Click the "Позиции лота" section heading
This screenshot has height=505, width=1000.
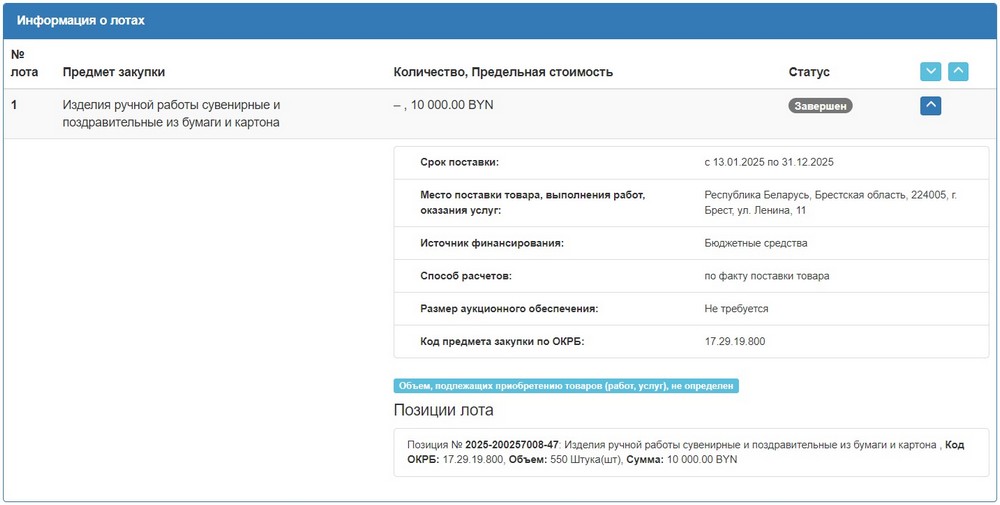[443, 410]
